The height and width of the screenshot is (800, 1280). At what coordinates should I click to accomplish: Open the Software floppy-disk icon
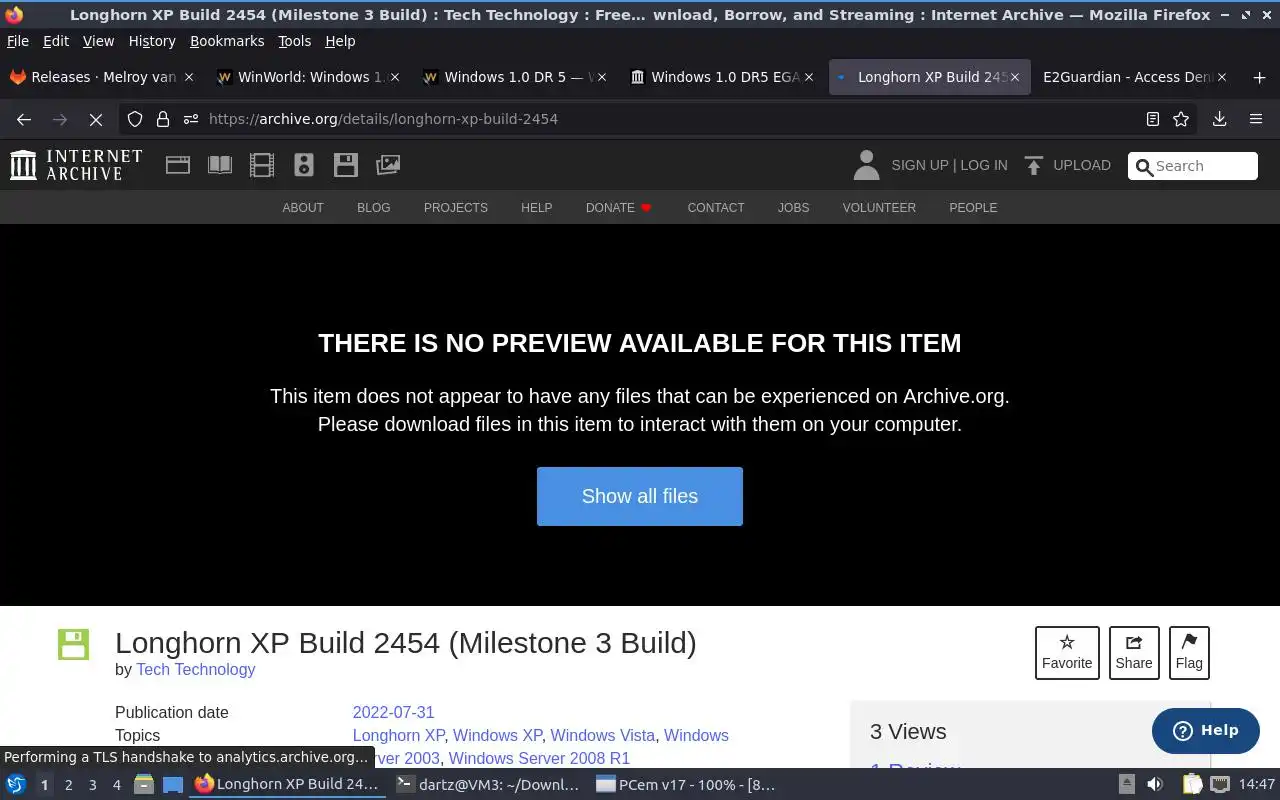346,165
